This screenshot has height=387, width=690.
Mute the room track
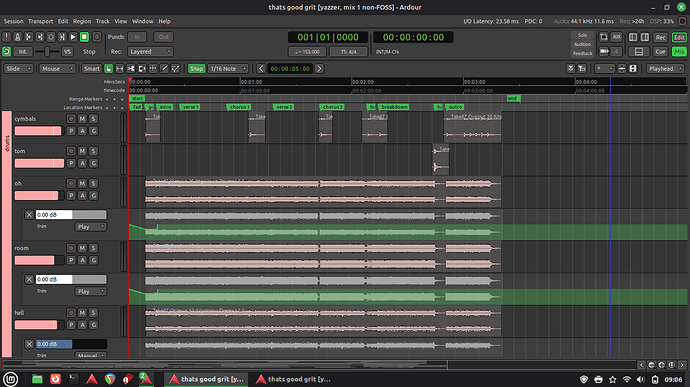click(82, 248)
